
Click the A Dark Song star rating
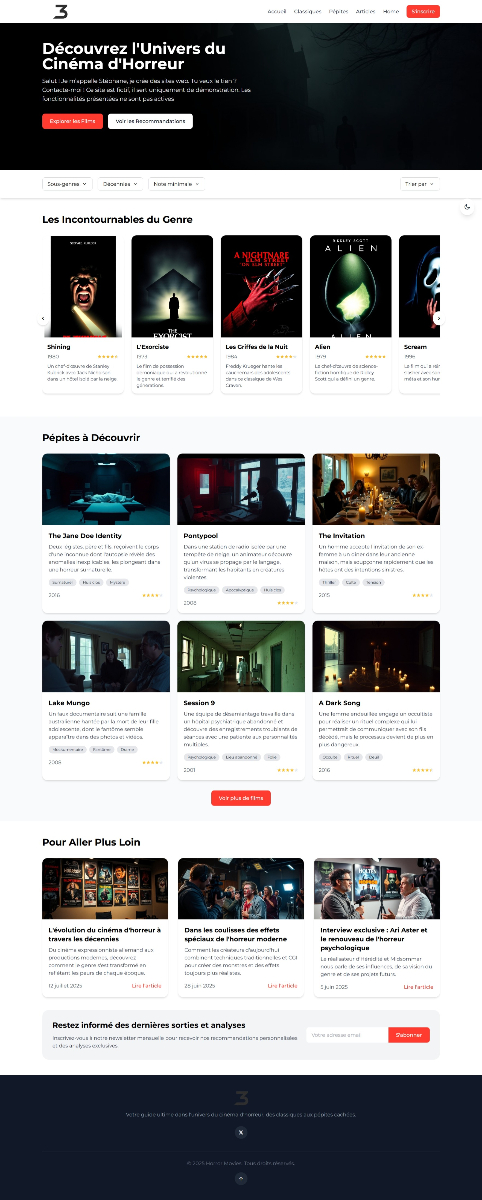(422, 770)
